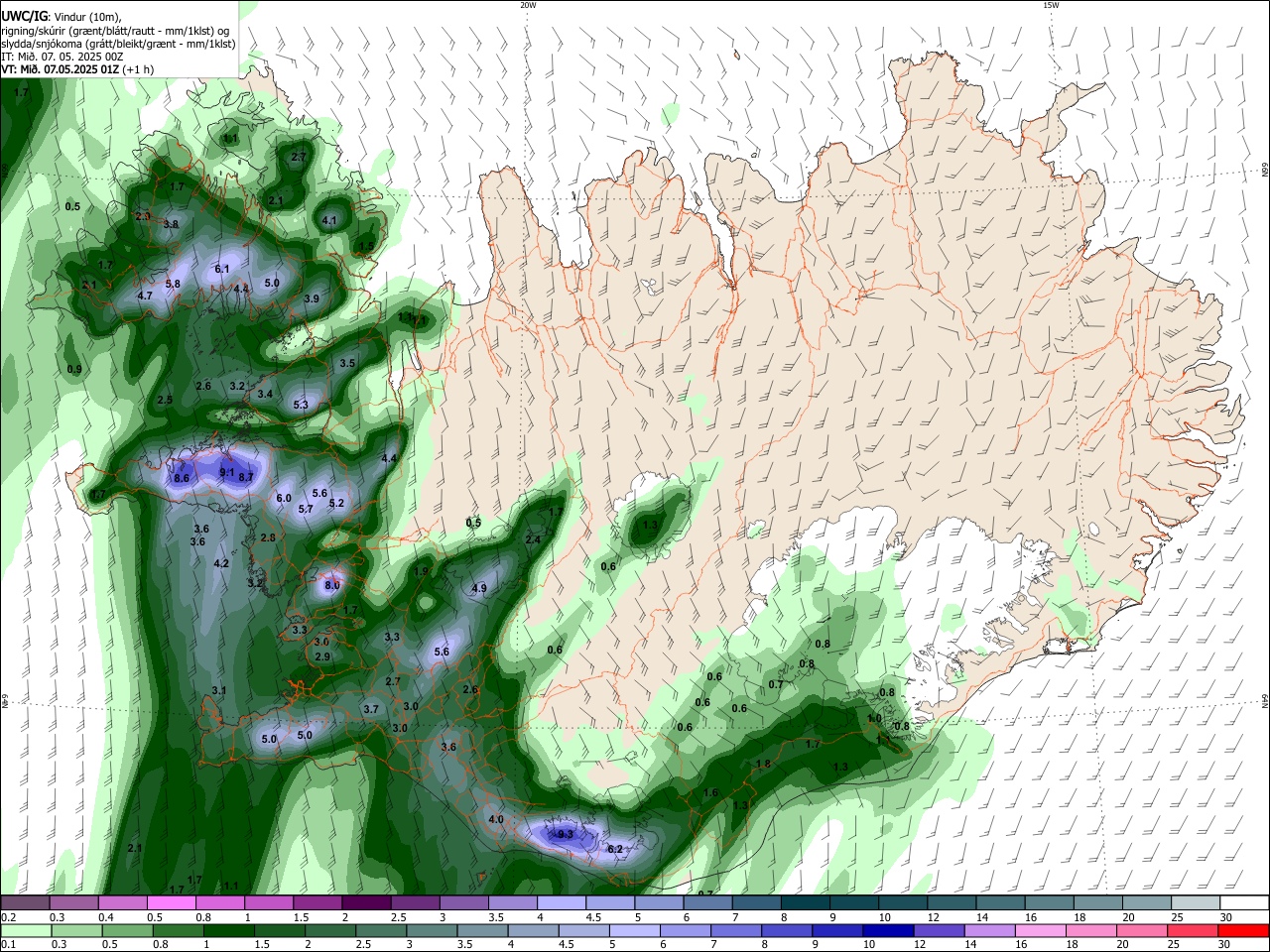1270x952 pixels.
Task: Click the 5.3 precipitation value
Action: point(301,405)
